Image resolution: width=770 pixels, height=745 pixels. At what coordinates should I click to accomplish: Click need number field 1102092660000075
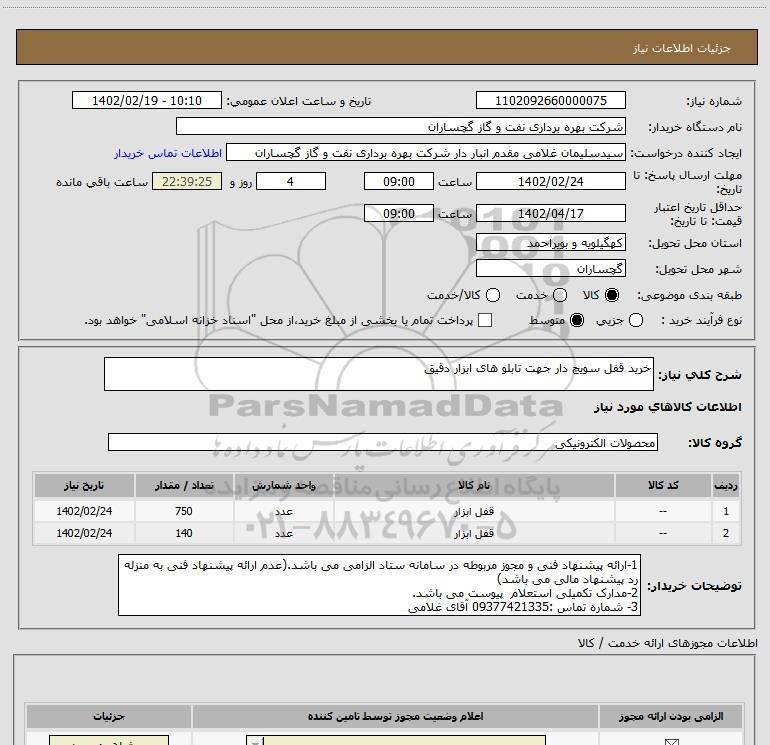tap(550, 101)
